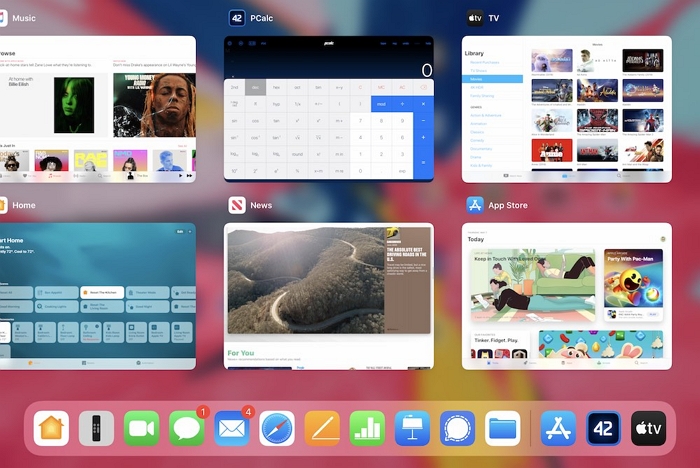
Task: Open Party With Pac-Man card in App Store
Action: [633, 286]
